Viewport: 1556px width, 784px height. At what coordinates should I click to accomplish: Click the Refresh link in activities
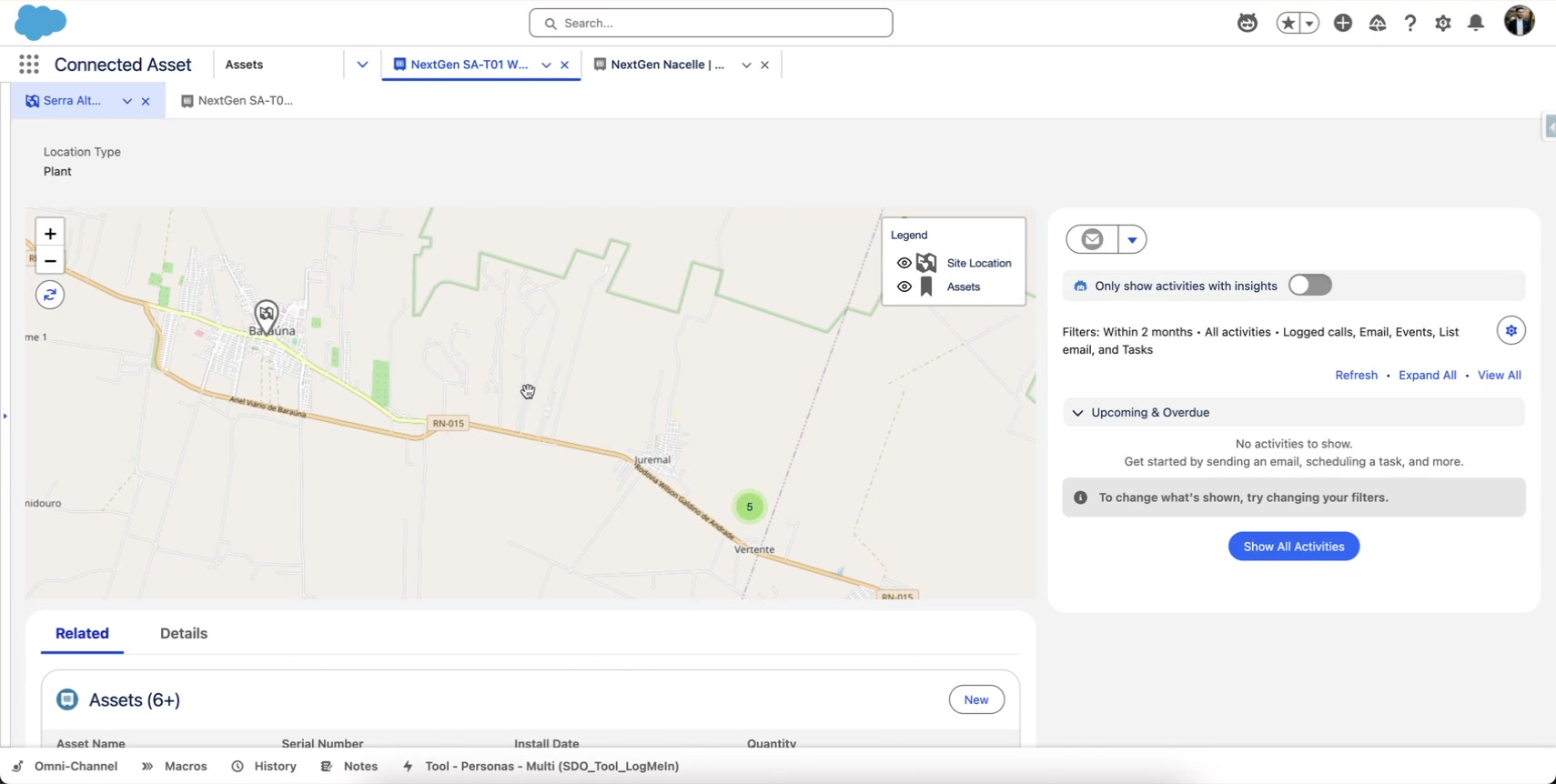tap(1356, 375)
